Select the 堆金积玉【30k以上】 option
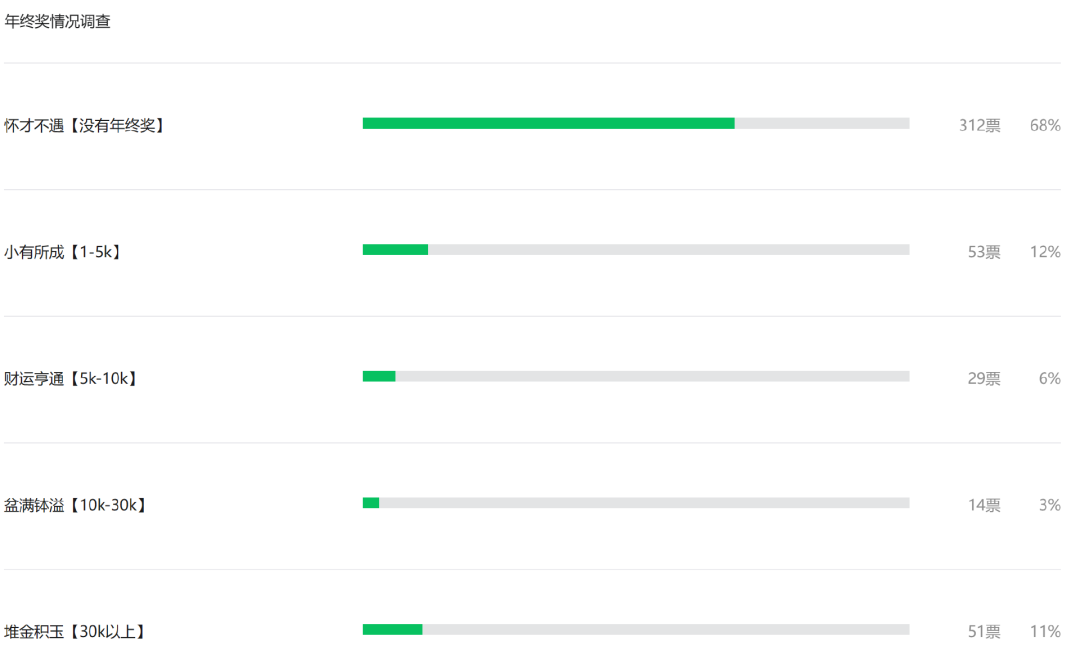Viewport: 1080px width, 659px height. pos(75,631)
